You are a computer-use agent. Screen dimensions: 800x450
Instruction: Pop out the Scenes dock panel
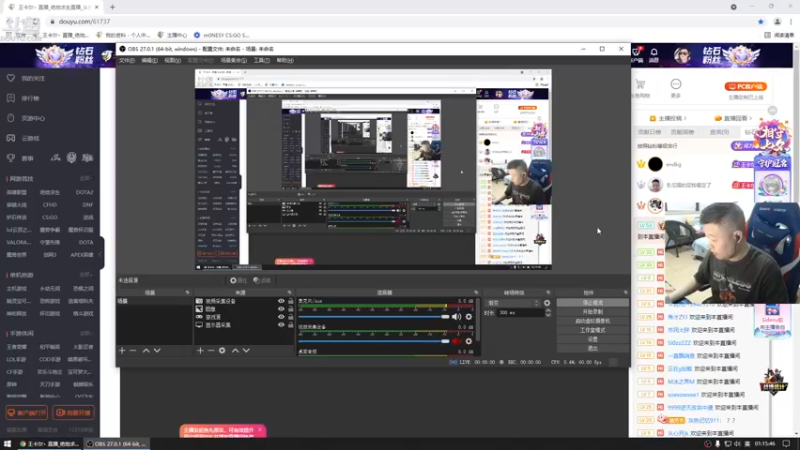point(187,292)
